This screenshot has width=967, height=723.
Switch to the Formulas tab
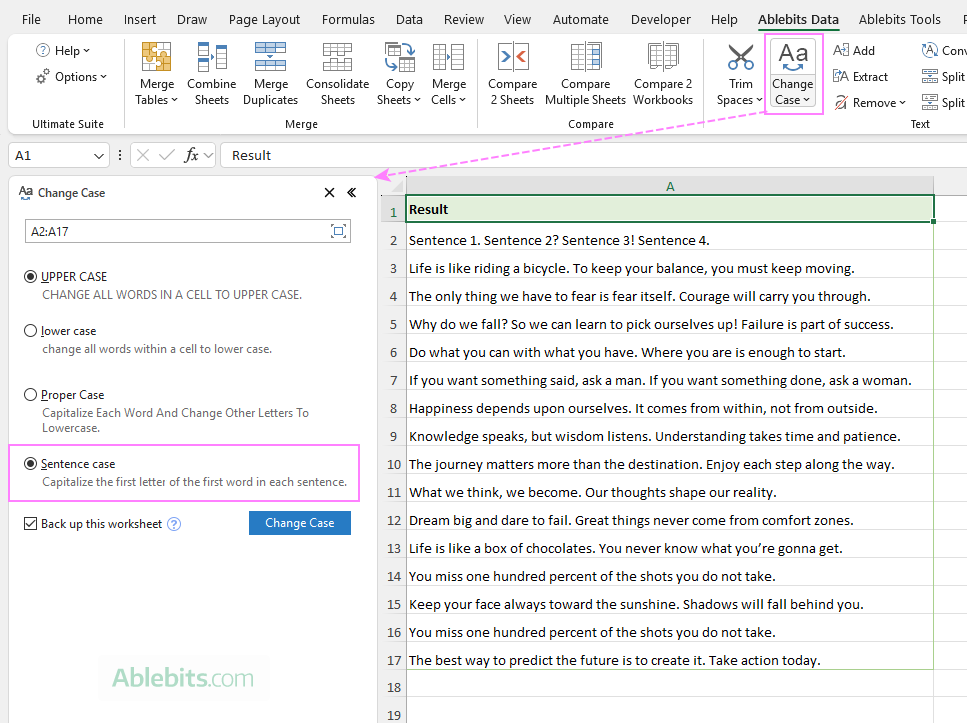pos(348,19)
